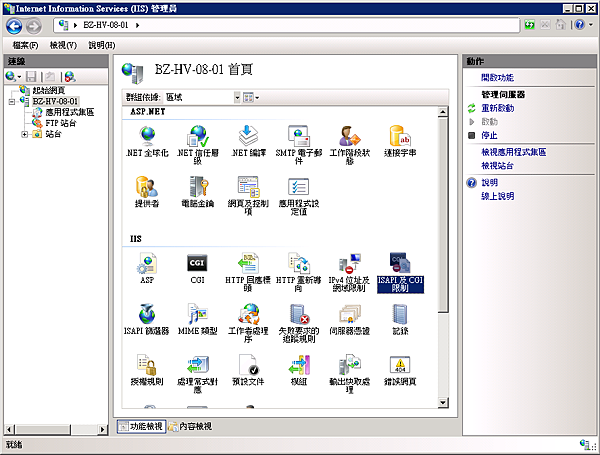
Task: Open the 授權規則 icon
Action: 147,370
